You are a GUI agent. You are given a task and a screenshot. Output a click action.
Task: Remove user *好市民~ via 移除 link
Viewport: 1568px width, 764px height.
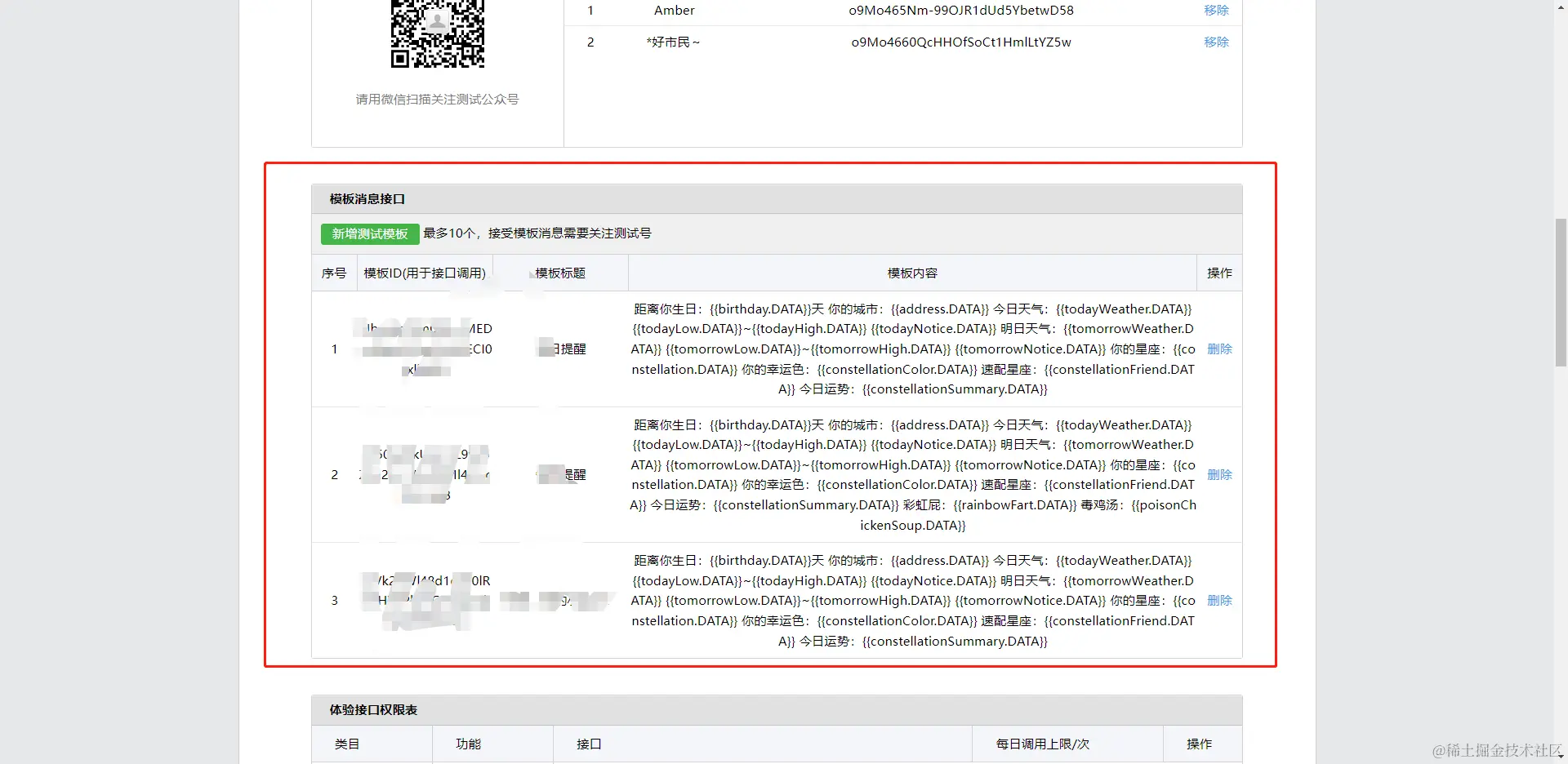[x=1216, y=42]
